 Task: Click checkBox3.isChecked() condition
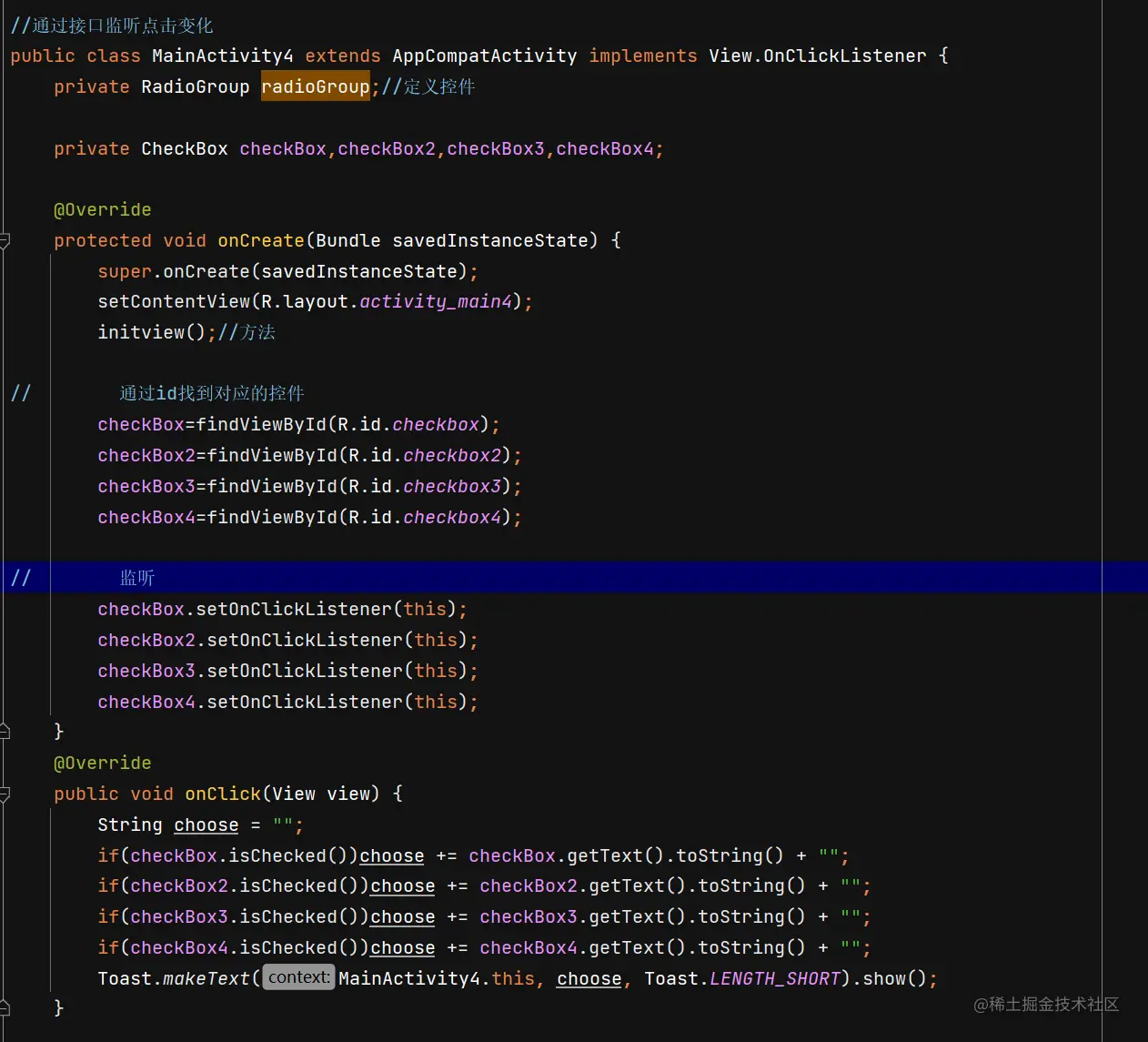(x=245, y=916)
